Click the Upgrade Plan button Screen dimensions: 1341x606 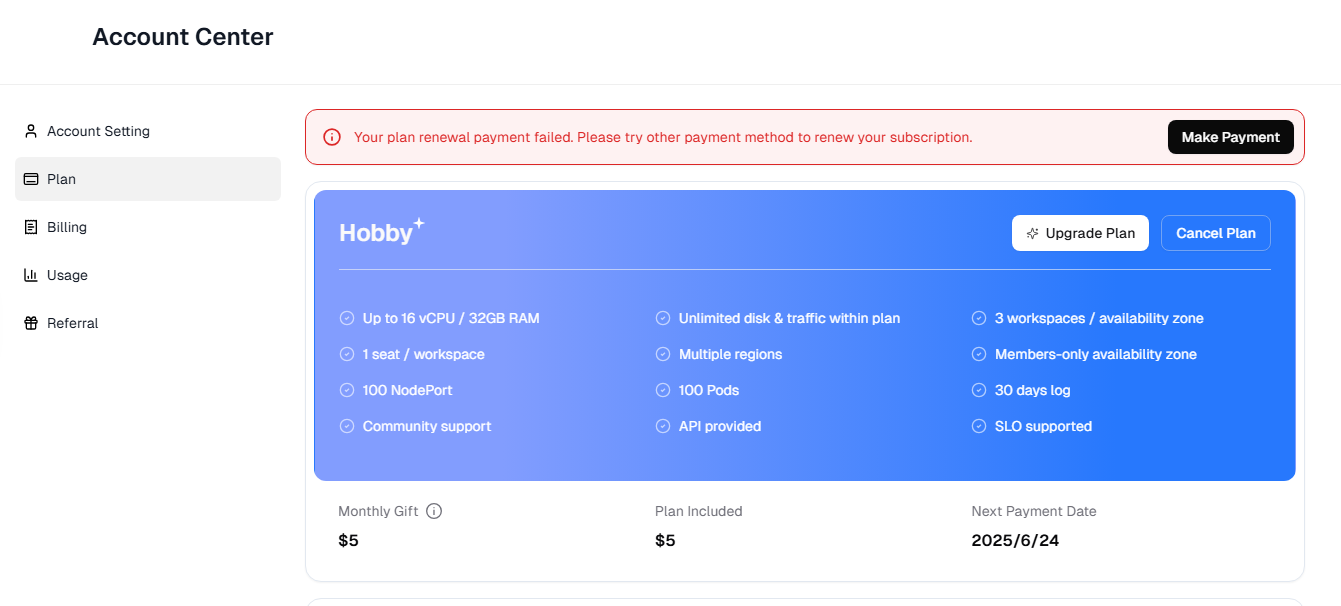pos(1080,233)
